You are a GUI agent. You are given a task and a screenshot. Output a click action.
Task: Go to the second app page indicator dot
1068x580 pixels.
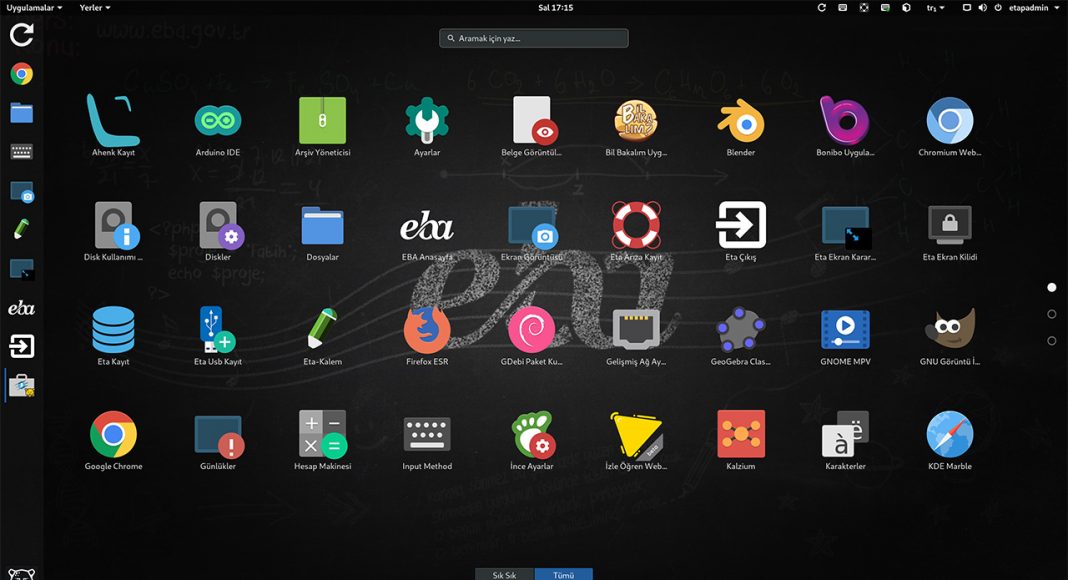[x=1052, y=314]
